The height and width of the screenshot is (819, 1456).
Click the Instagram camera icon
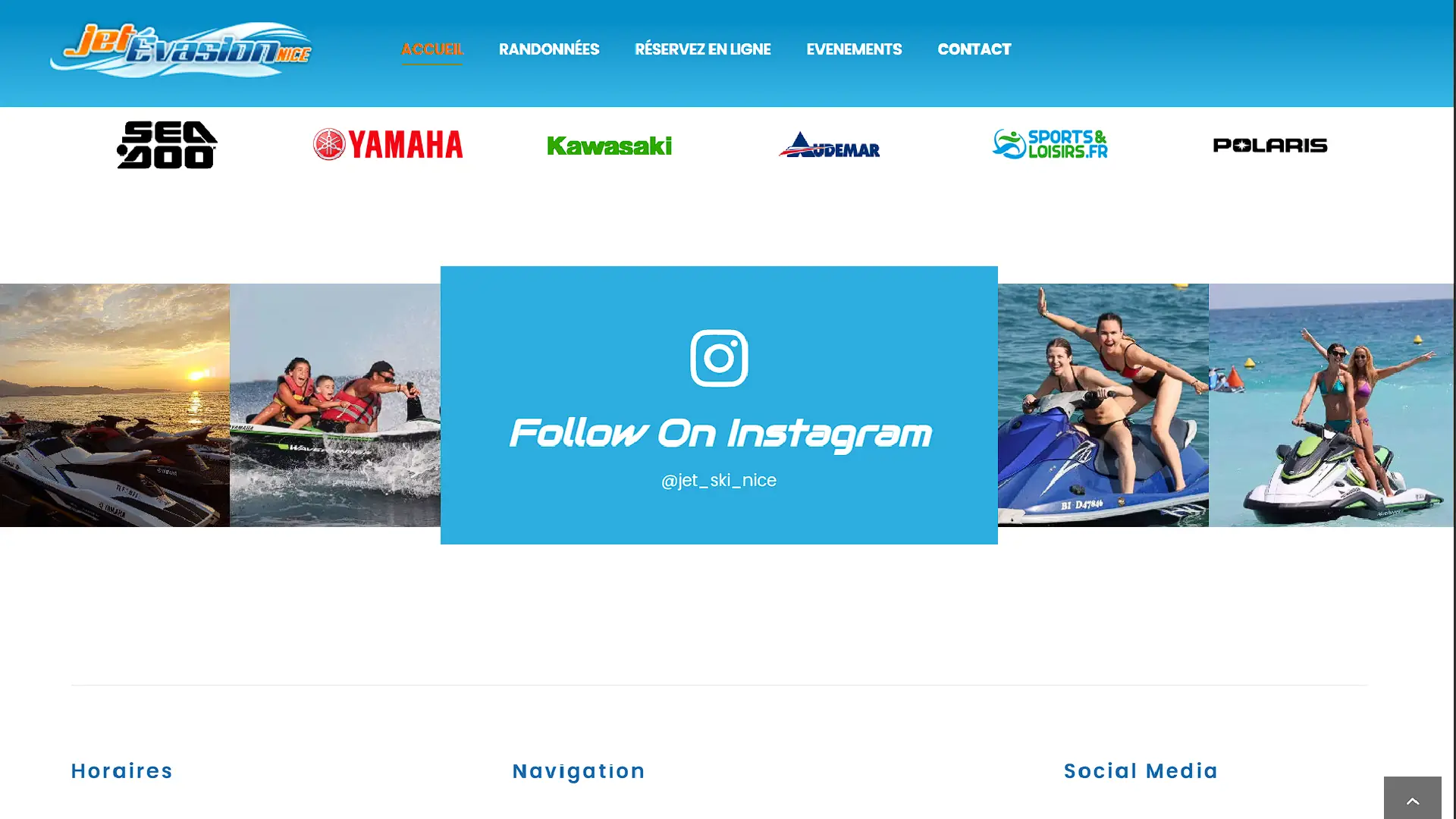click(x=719, y=358)
